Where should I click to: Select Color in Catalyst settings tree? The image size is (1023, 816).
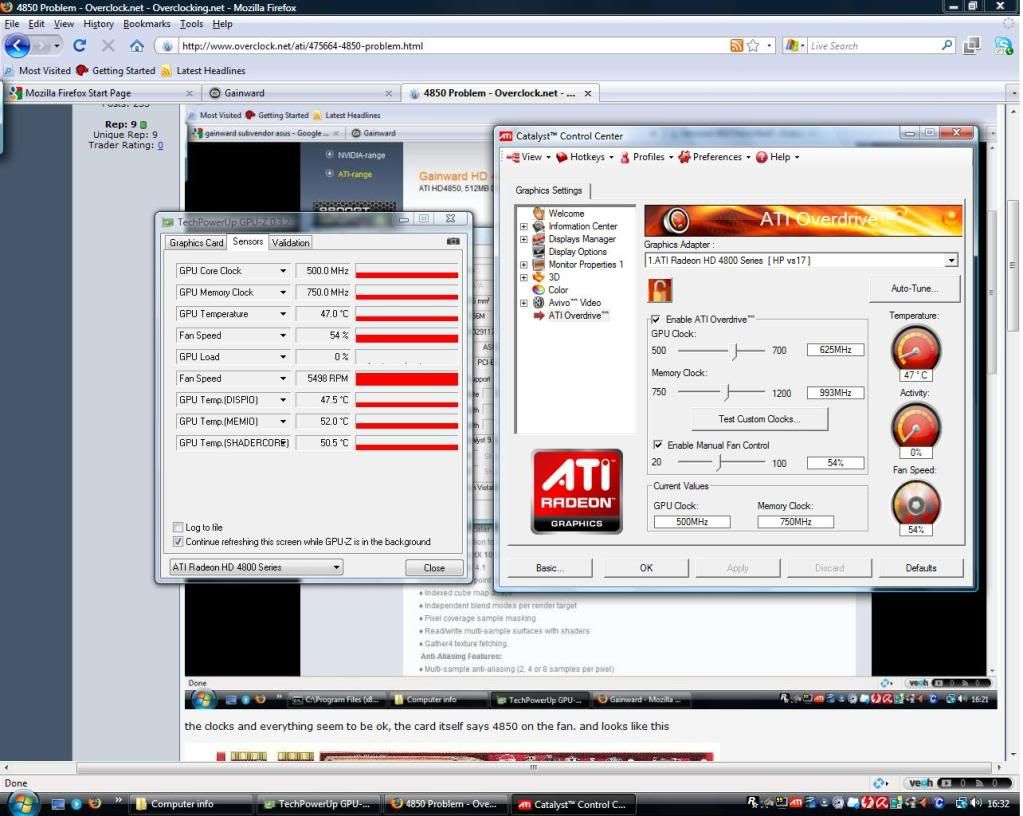(x=558, y=290)
